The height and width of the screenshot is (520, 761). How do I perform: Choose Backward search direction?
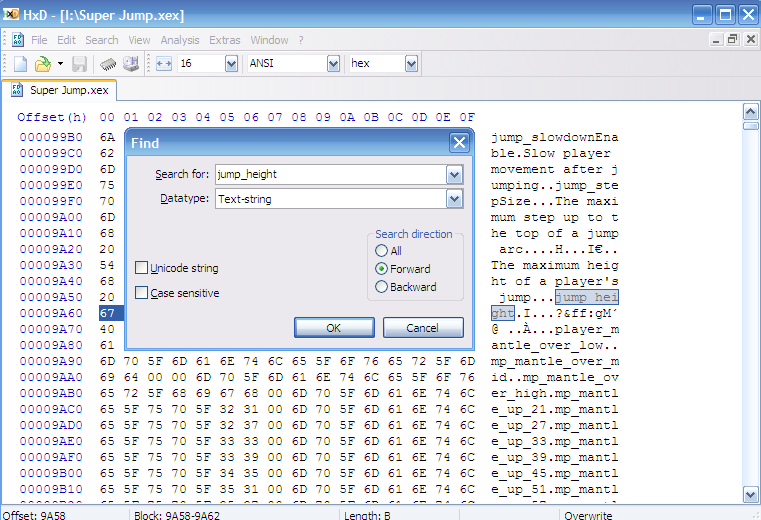coord(381,287)
